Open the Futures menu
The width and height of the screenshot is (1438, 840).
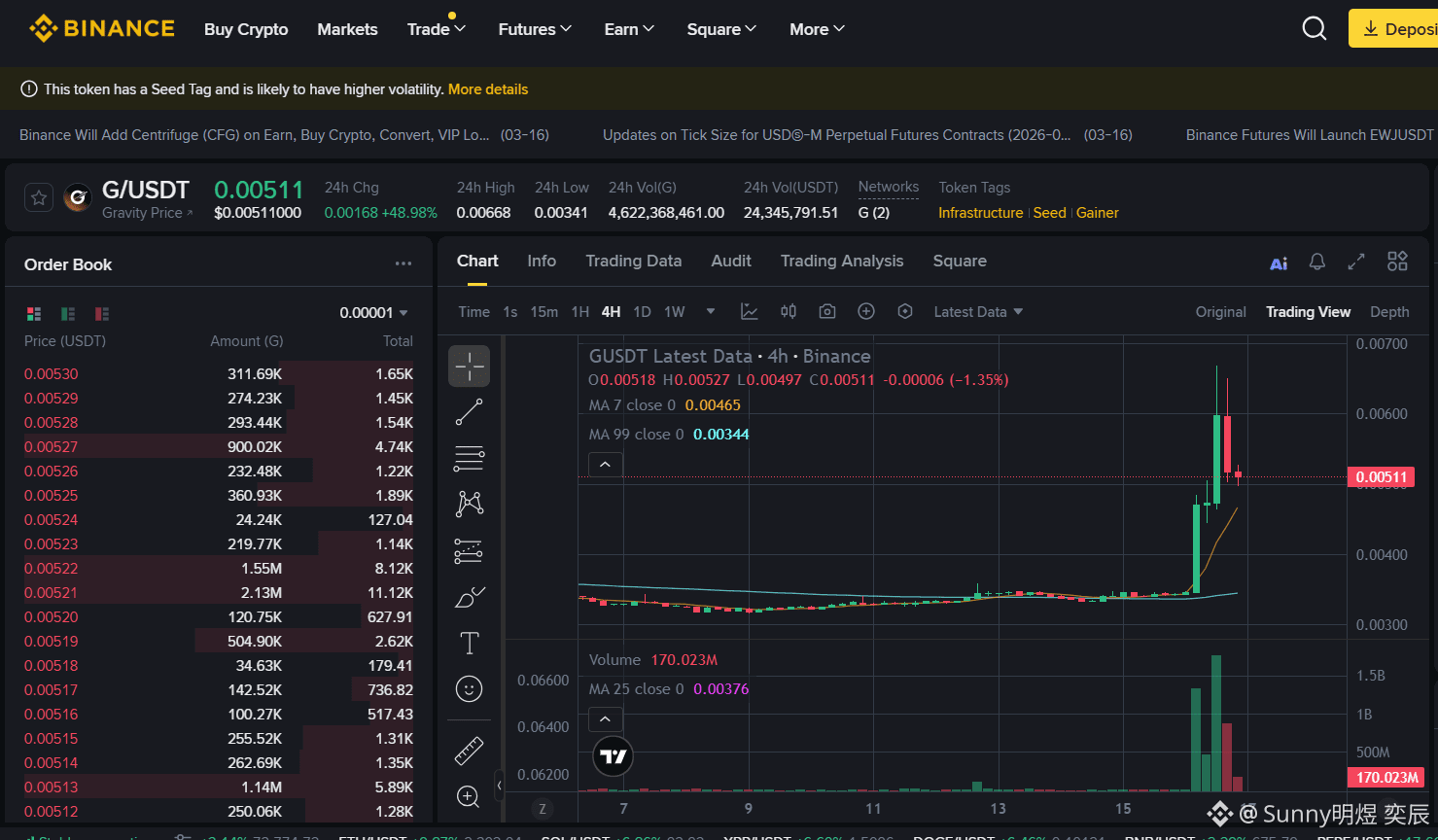pyautogui.click(x=535, y=29)
